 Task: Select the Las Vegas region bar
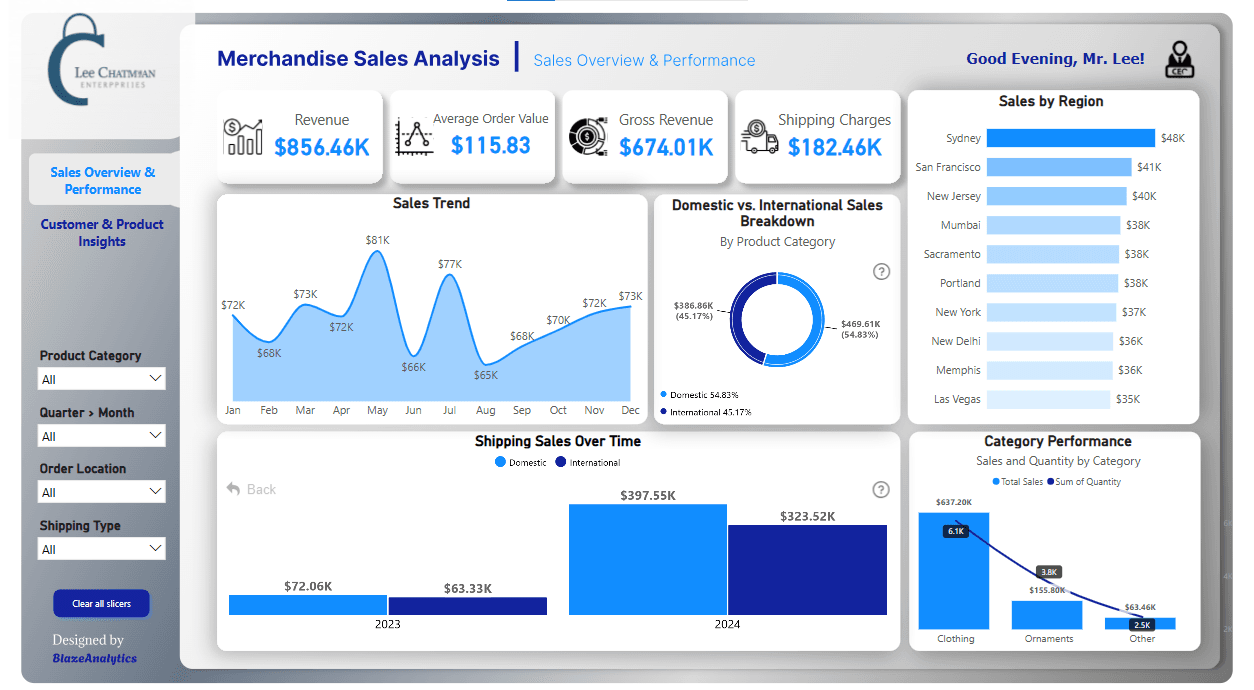[x=1048, y=399]
